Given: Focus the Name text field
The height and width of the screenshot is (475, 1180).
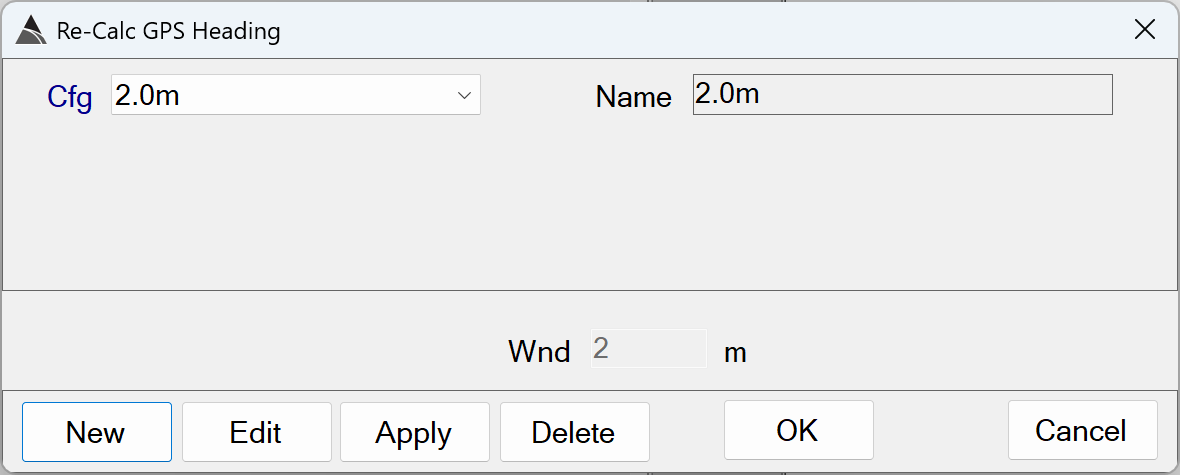Looking at the screenshot, I should [x=902, y=95].
